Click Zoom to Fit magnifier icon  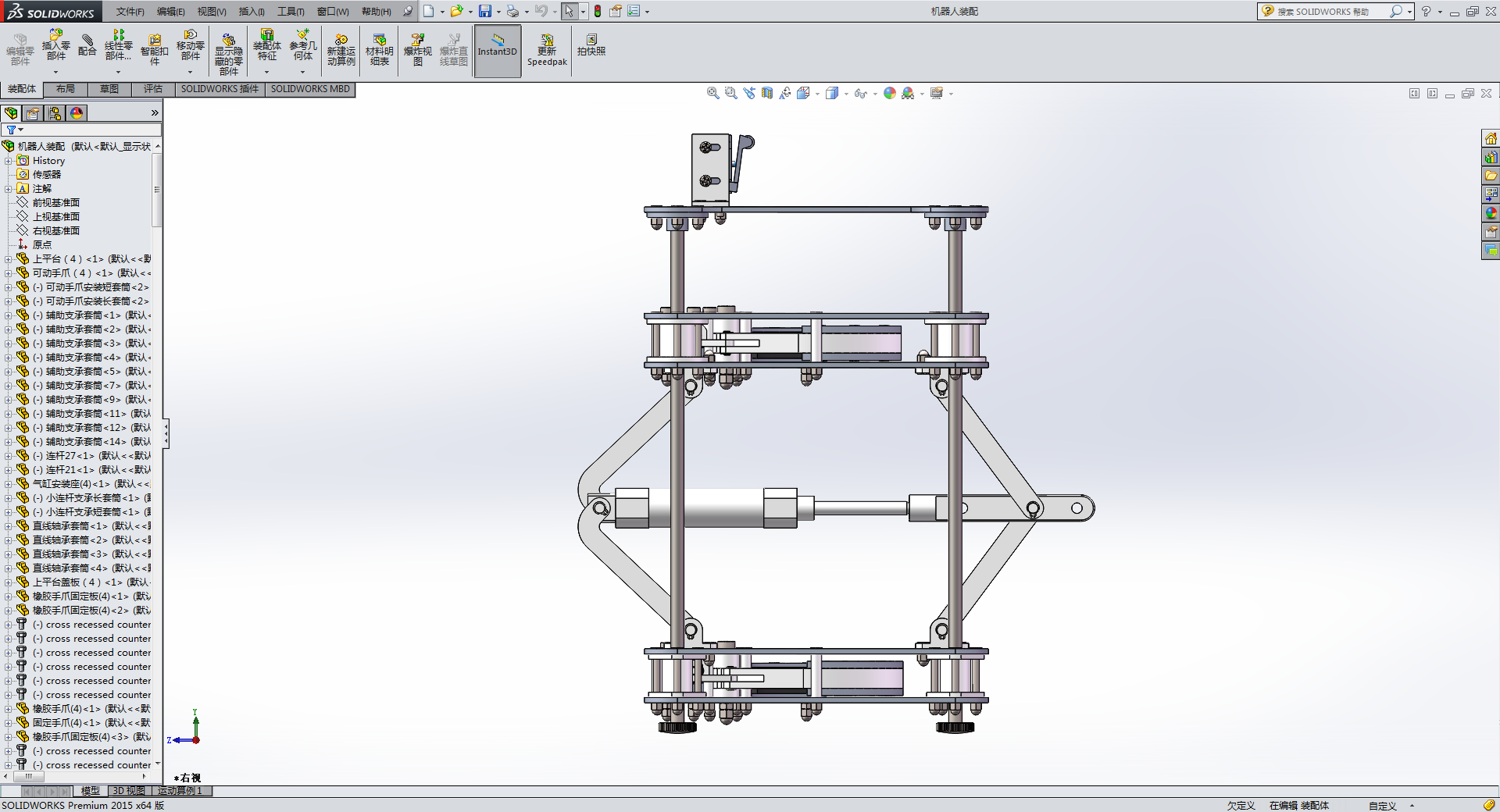[x=712, y=93]
